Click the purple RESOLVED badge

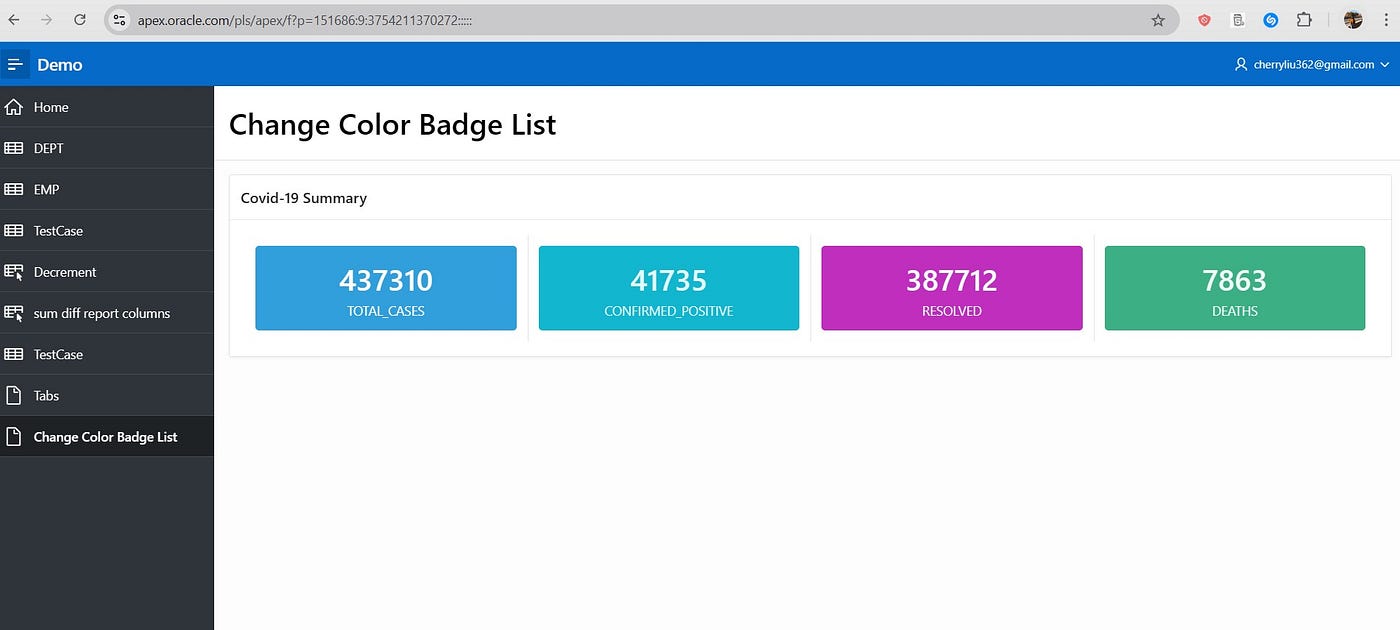coord(952,288)
